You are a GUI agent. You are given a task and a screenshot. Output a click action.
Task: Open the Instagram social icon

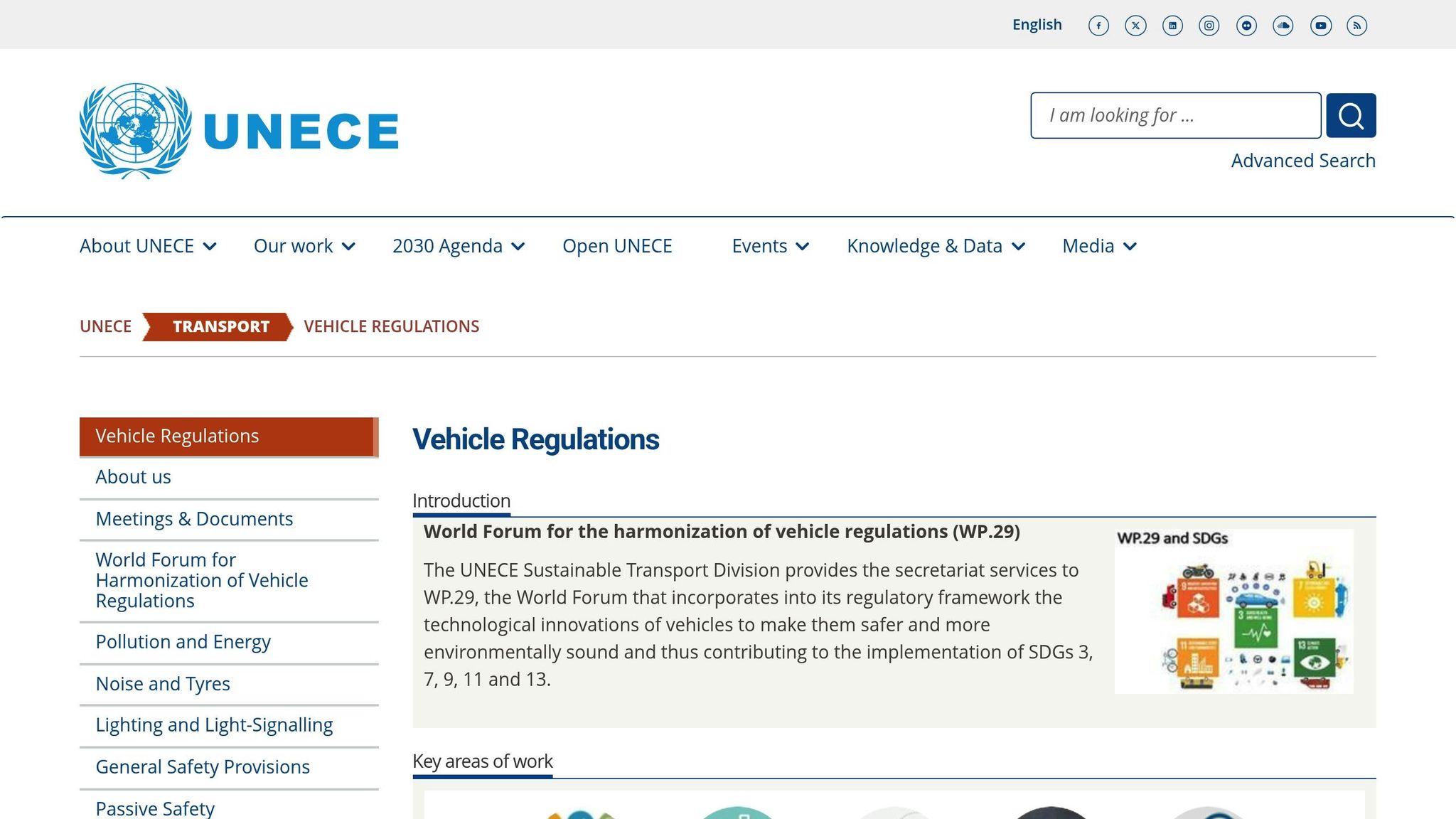1209,26
